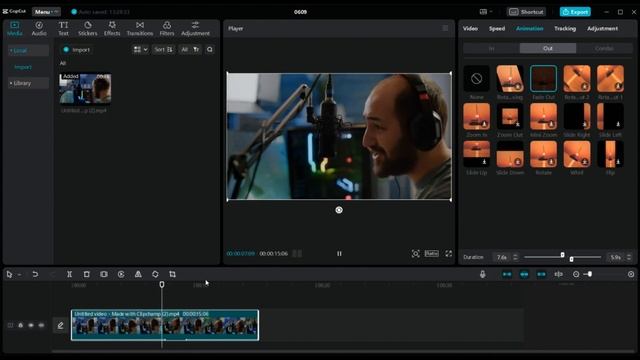Toggle fullscreen preview in player
This screenshot has width=640, height=360.
[x=449, y=253]
